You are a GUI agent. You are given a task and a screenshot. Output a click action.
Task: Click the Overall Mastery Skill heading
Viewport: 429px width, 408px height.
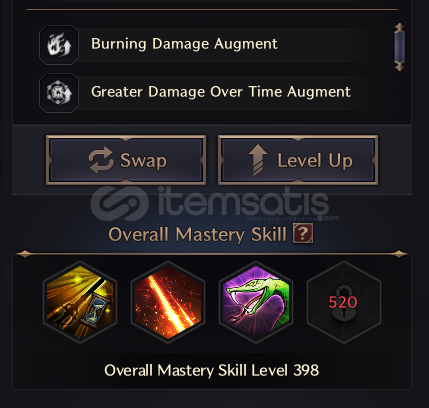[197, 234]
